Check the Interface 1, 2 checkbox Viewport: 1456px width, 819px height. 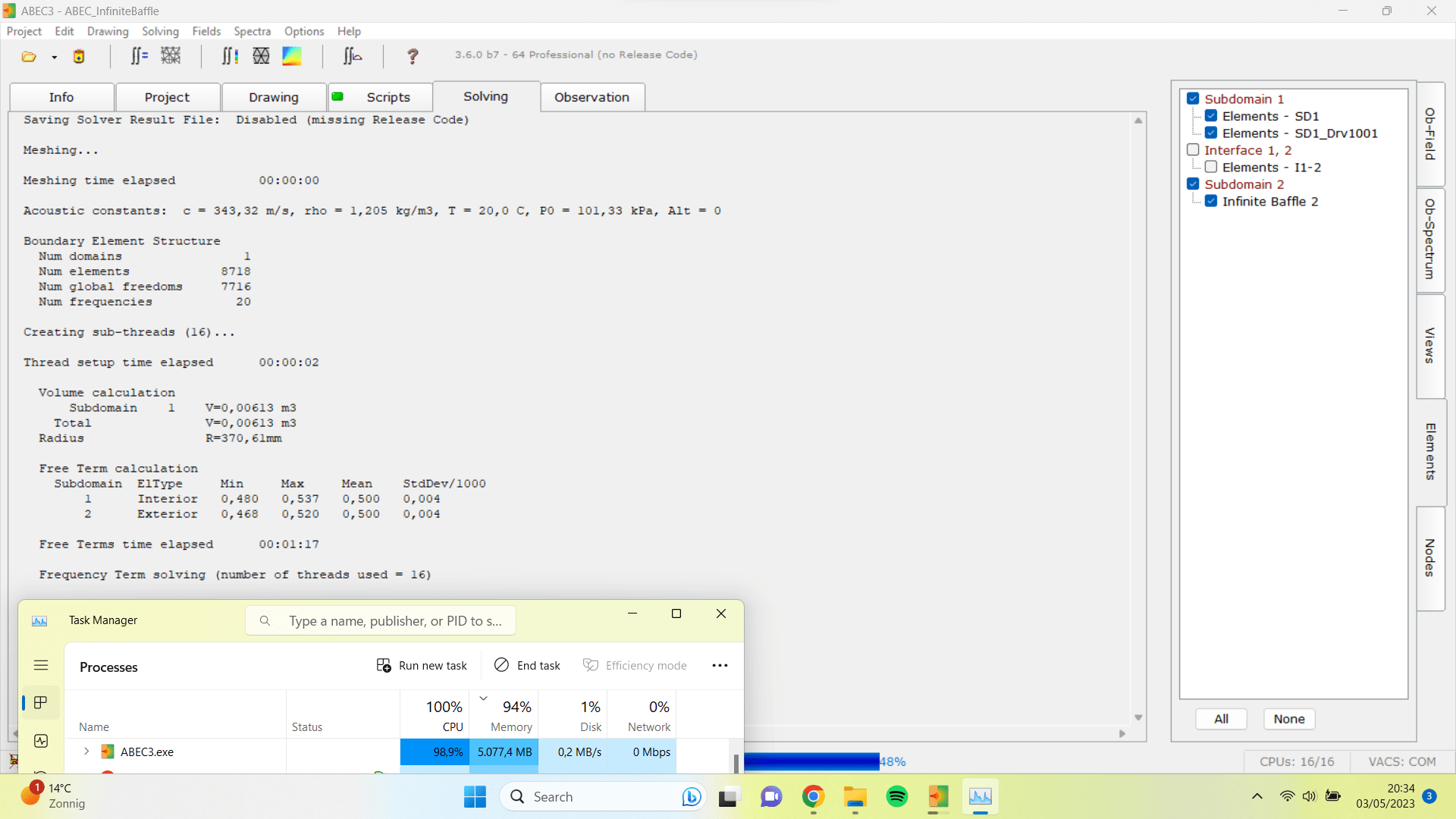pos(1193,150)
